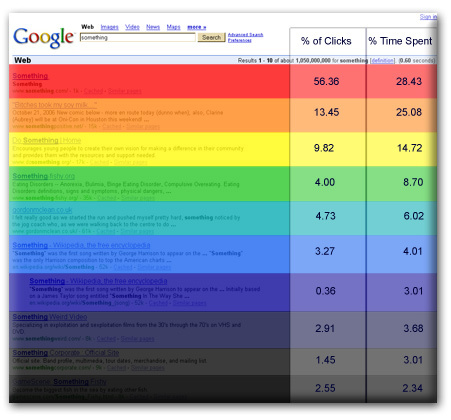The width and height of the screenshot is (451, 420).
Task: Open the first result titled 'Something'
Action: pyautogui.click(x=30, y=76)
